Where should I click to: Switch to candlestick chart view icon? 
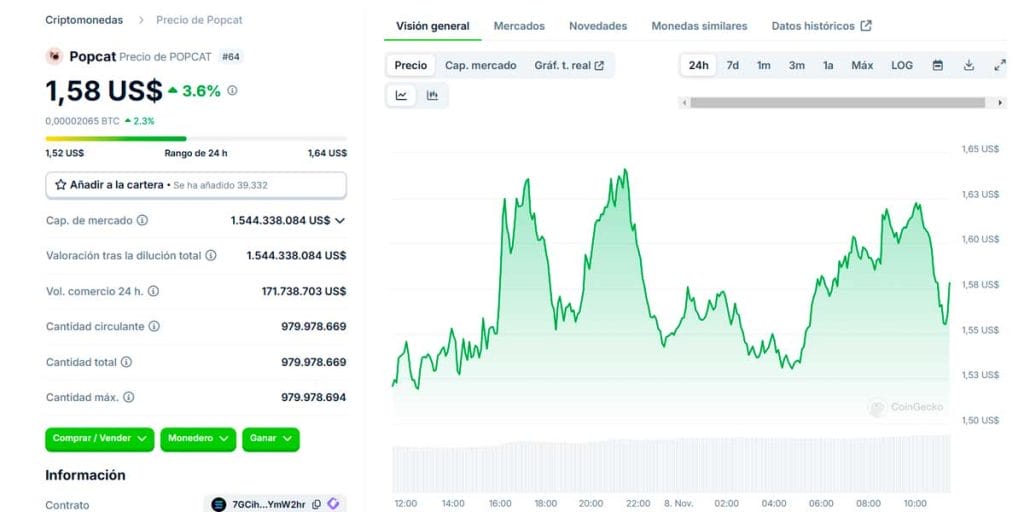tap(432, 95)
